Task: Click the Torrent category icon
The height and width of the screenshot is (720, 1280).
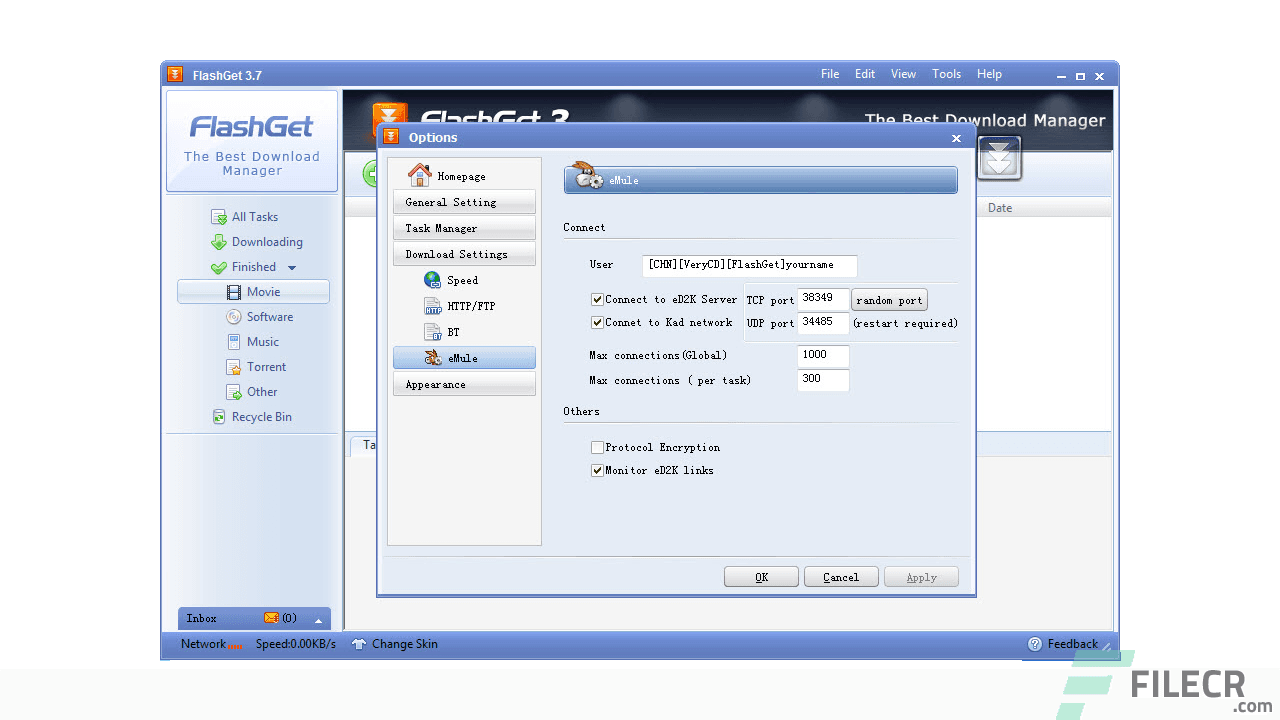Action: [x=234, y=367]
